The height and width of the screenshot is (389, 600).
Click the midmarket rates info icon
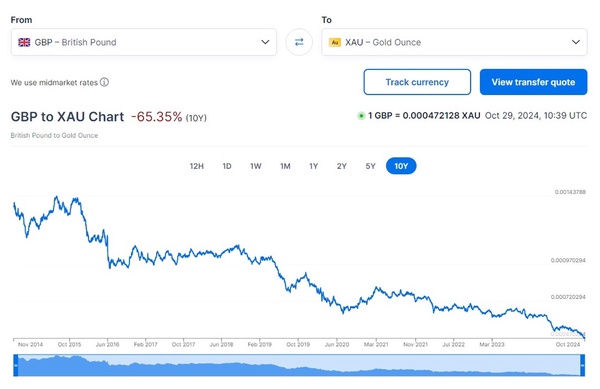[104, 82]
